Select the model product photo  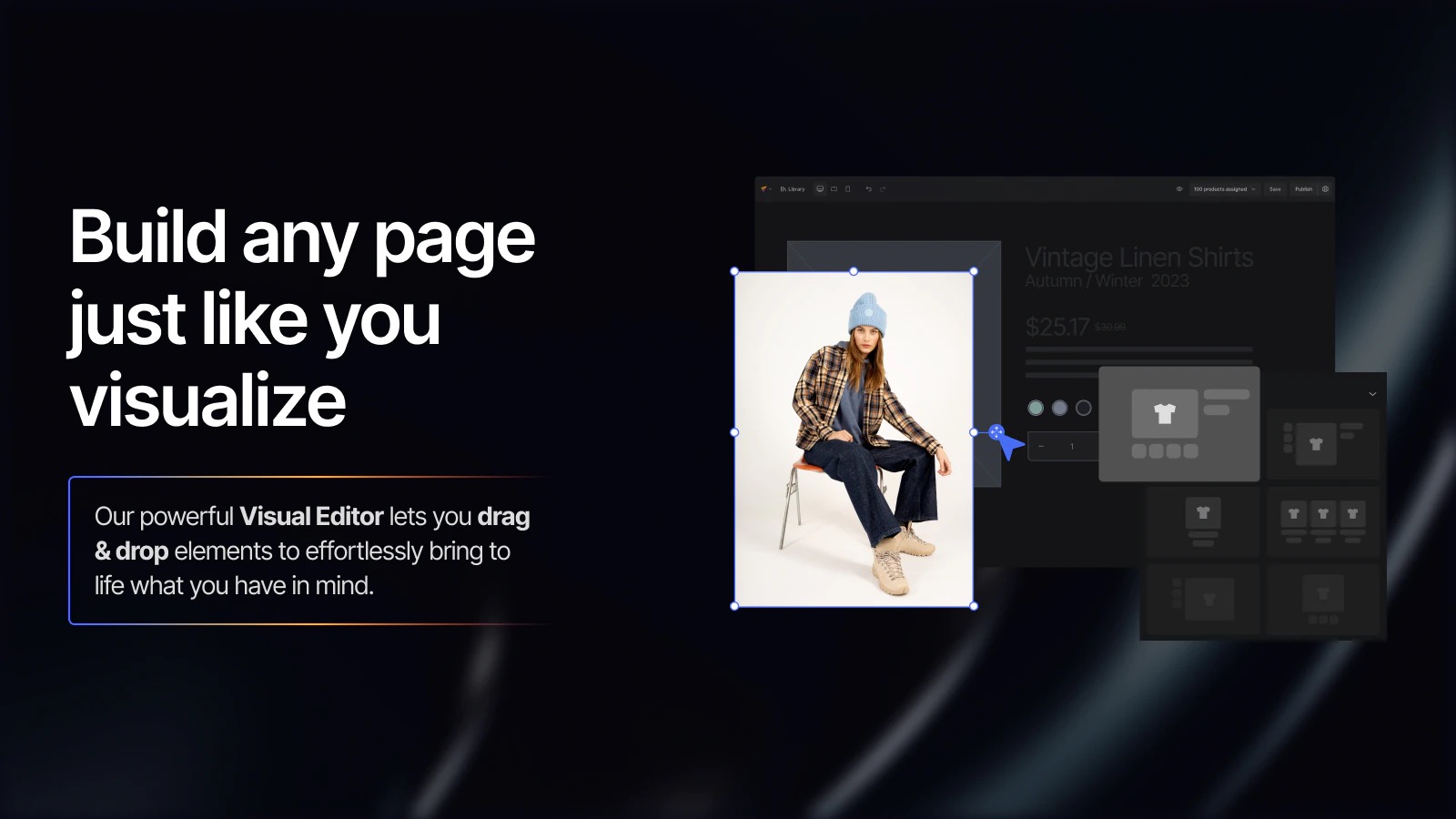point(854,439)
